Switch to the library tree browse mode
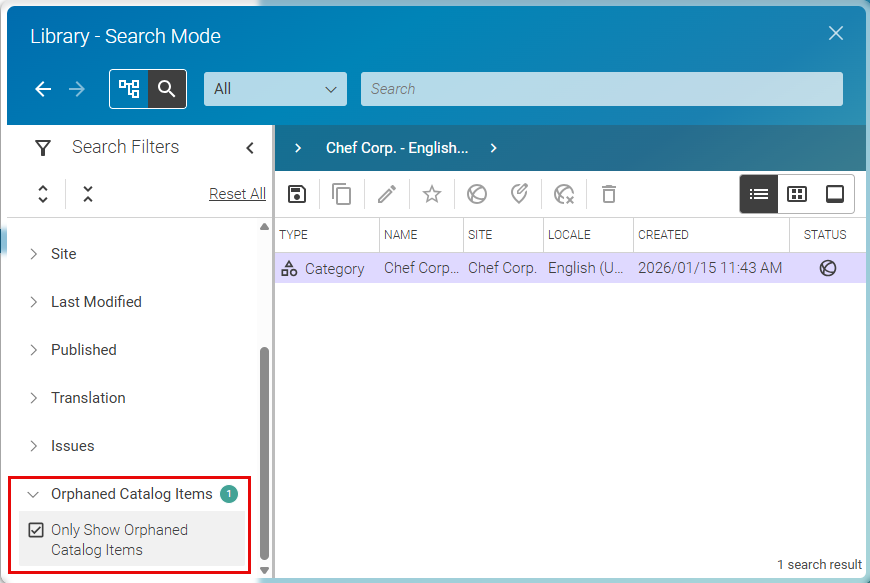870x583 pixels. click(129, 89)
